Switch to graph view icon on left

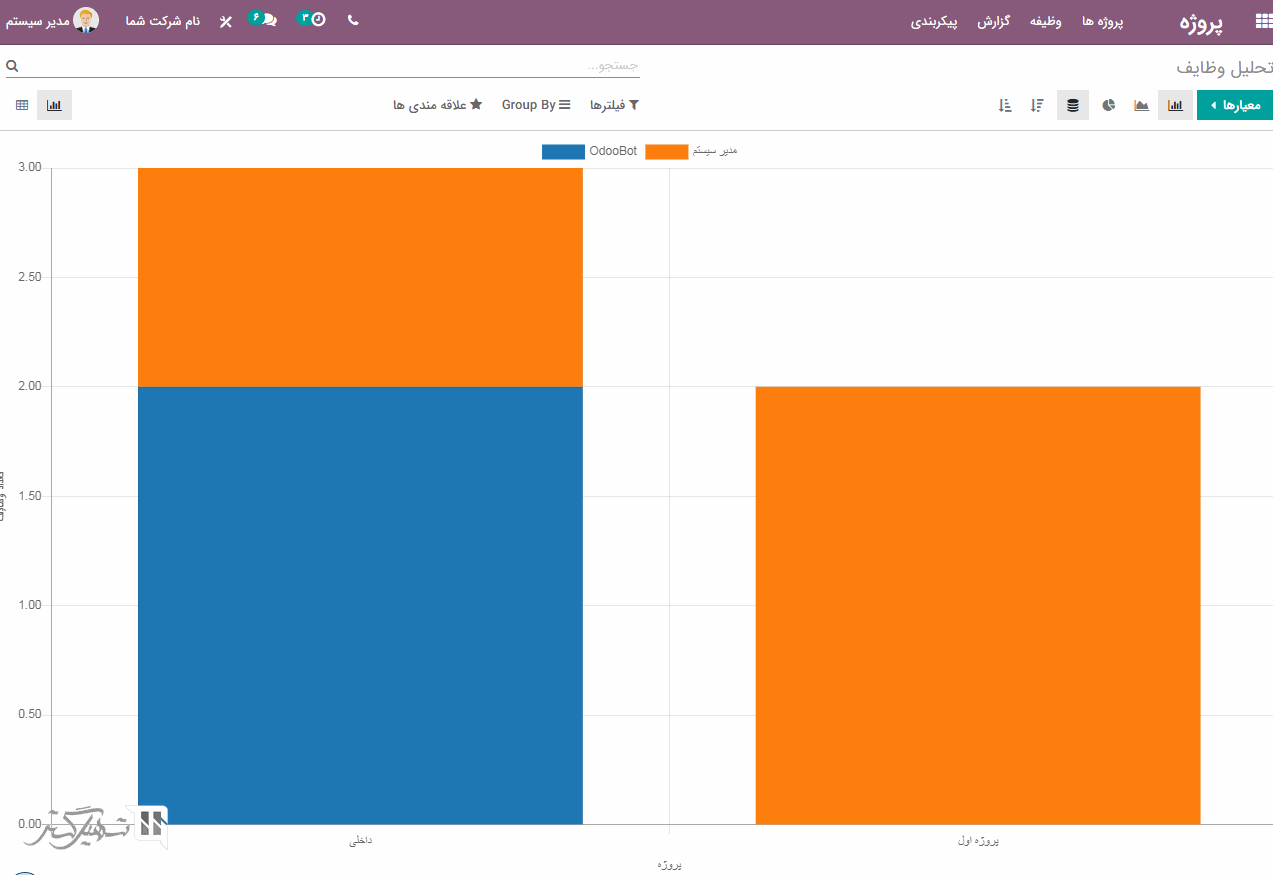[54, 105]
